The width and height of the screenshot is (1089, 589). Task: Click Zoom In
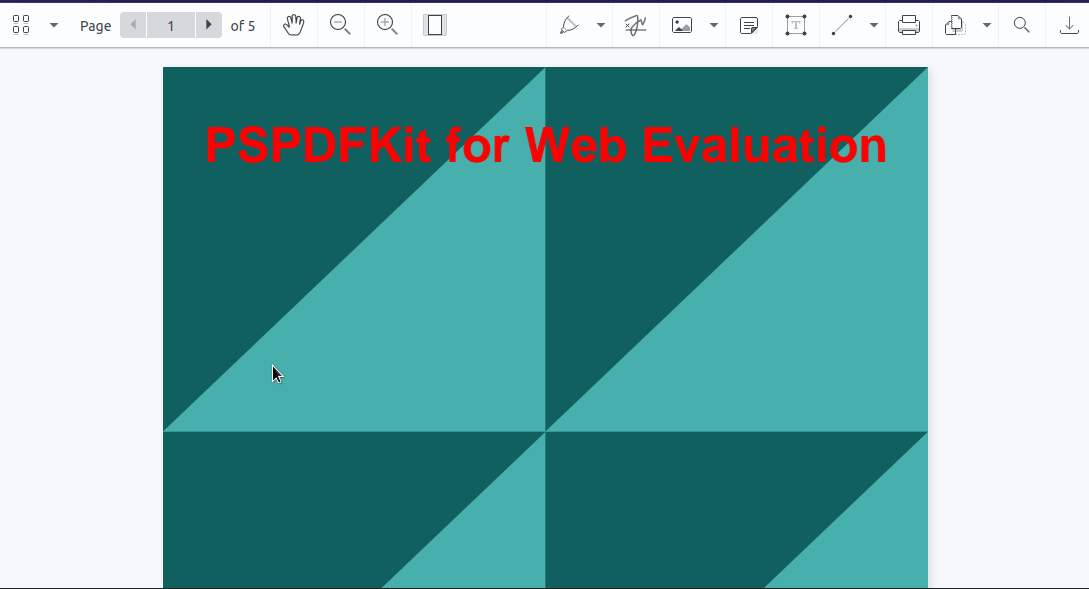click(x=388, y=25)
